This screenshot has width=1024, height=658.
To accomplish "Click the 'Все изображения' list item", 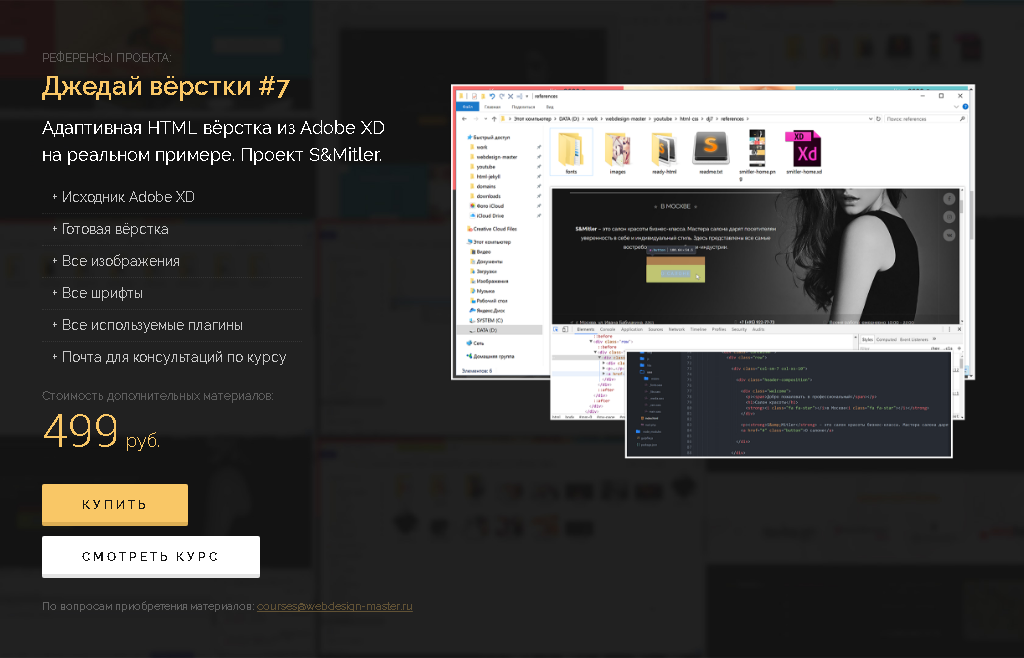I will tap(121, 261).
